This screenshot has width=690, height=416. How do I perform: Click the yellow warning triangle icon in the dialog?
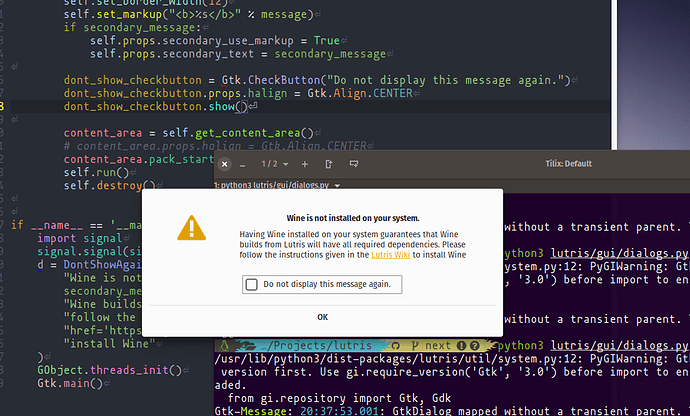(191, 228)
